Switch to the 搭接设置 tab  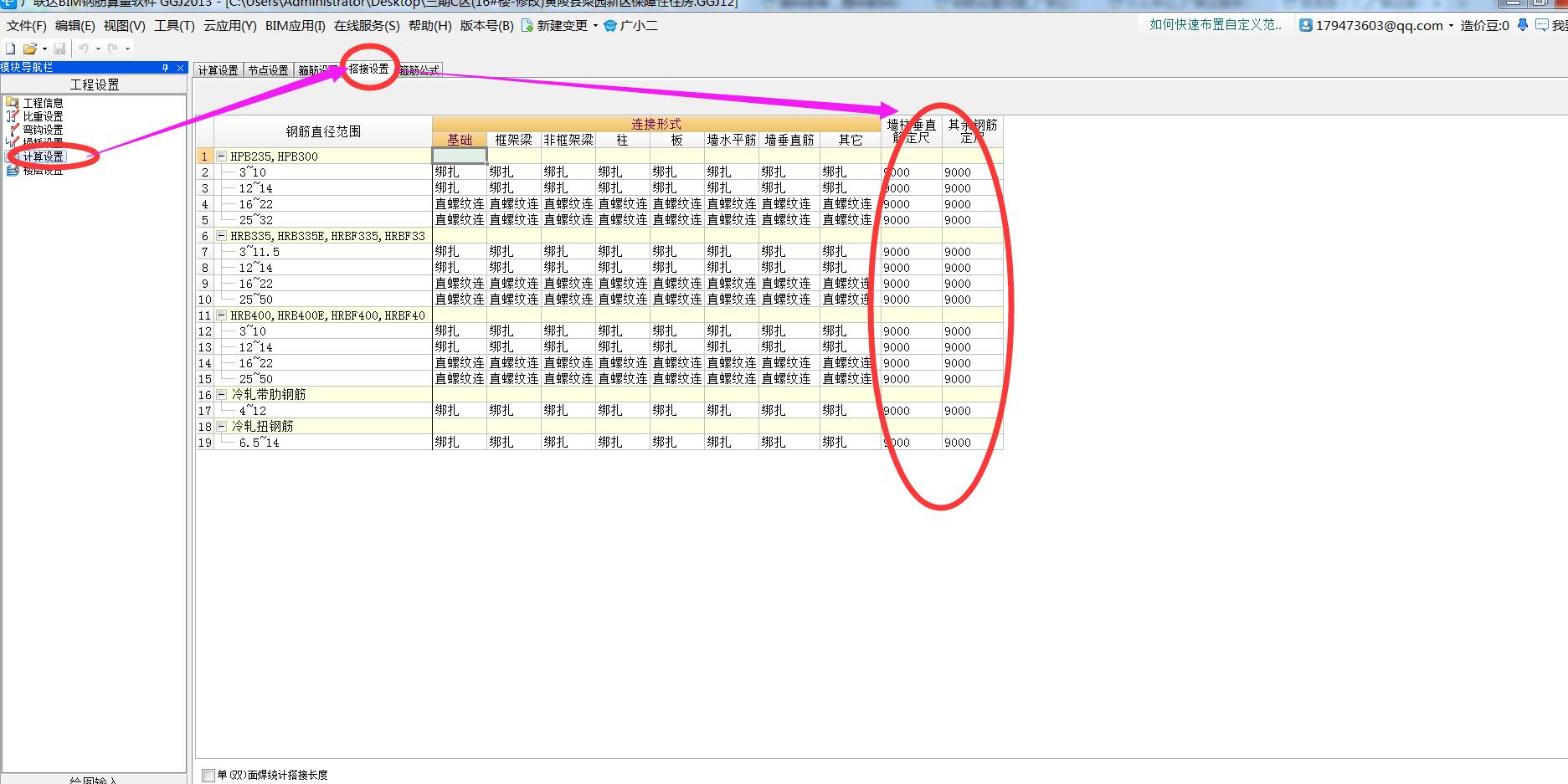point(369,69)
